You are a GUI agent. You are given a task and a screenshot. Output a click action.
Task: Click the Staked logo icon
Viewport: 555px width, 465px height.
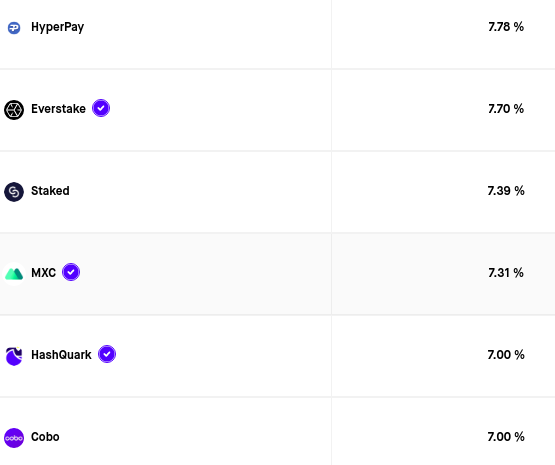tap(14, 192)
